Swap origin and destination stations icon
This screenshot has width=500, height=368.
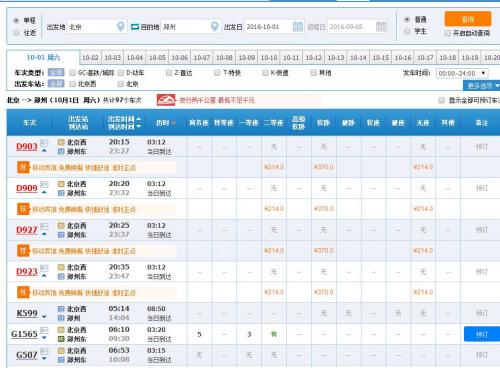(135, 27)
